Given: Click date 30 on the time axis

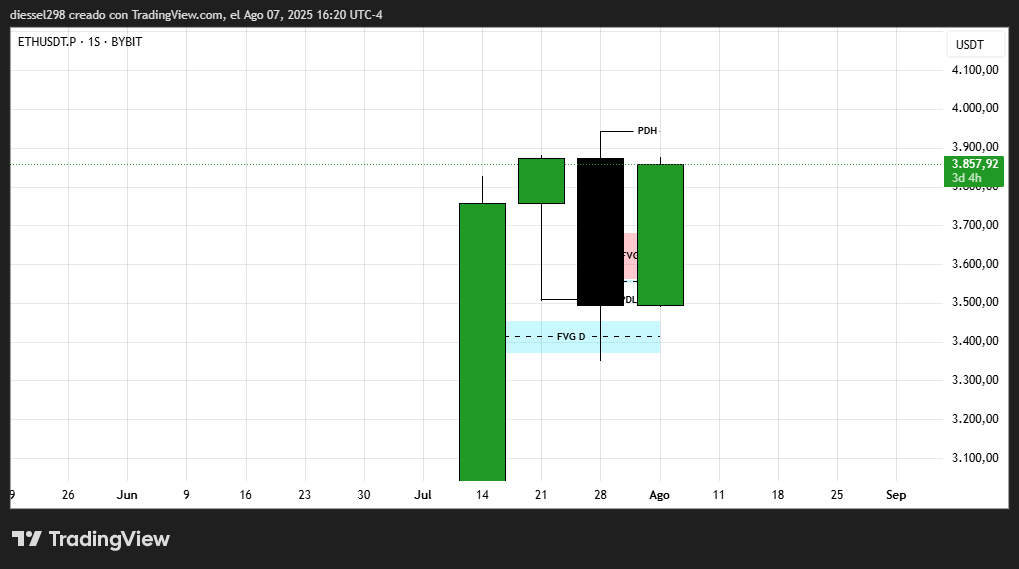Looking at the screenshot, I should click(363, 495).
